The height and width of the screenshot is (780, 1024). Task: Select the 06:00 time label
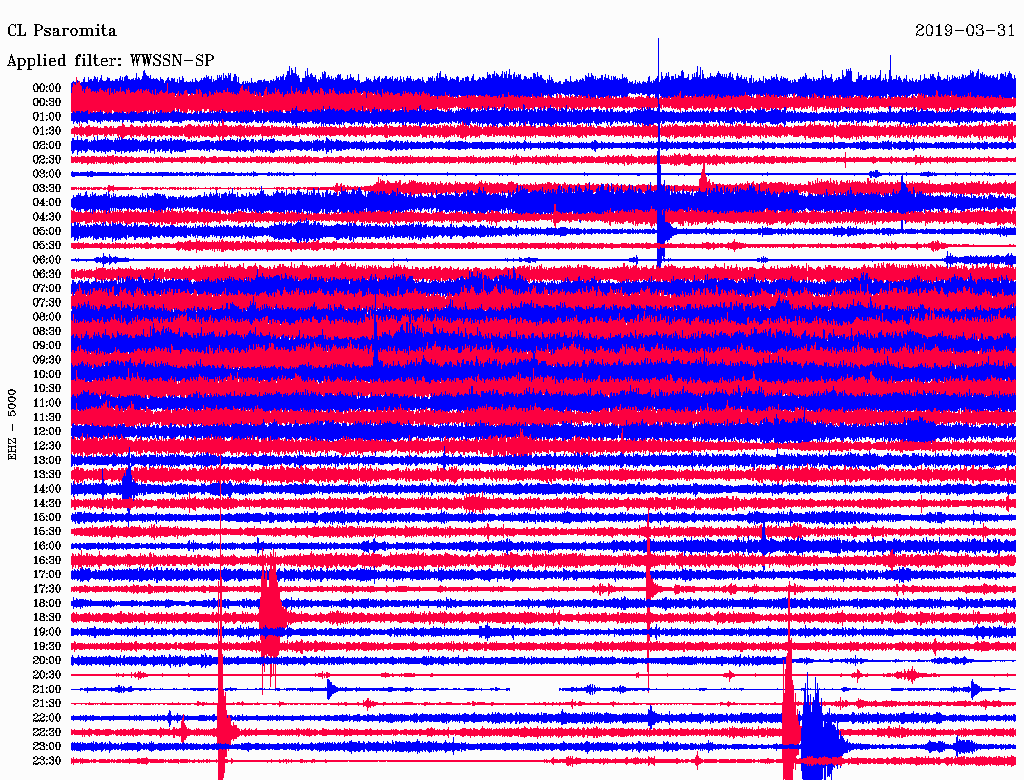pos(47,260)
